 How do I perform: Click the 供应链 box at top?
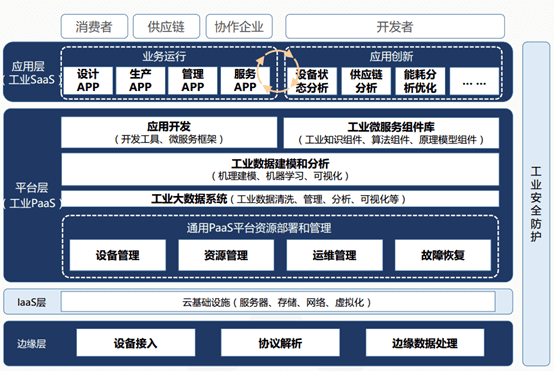166,26
